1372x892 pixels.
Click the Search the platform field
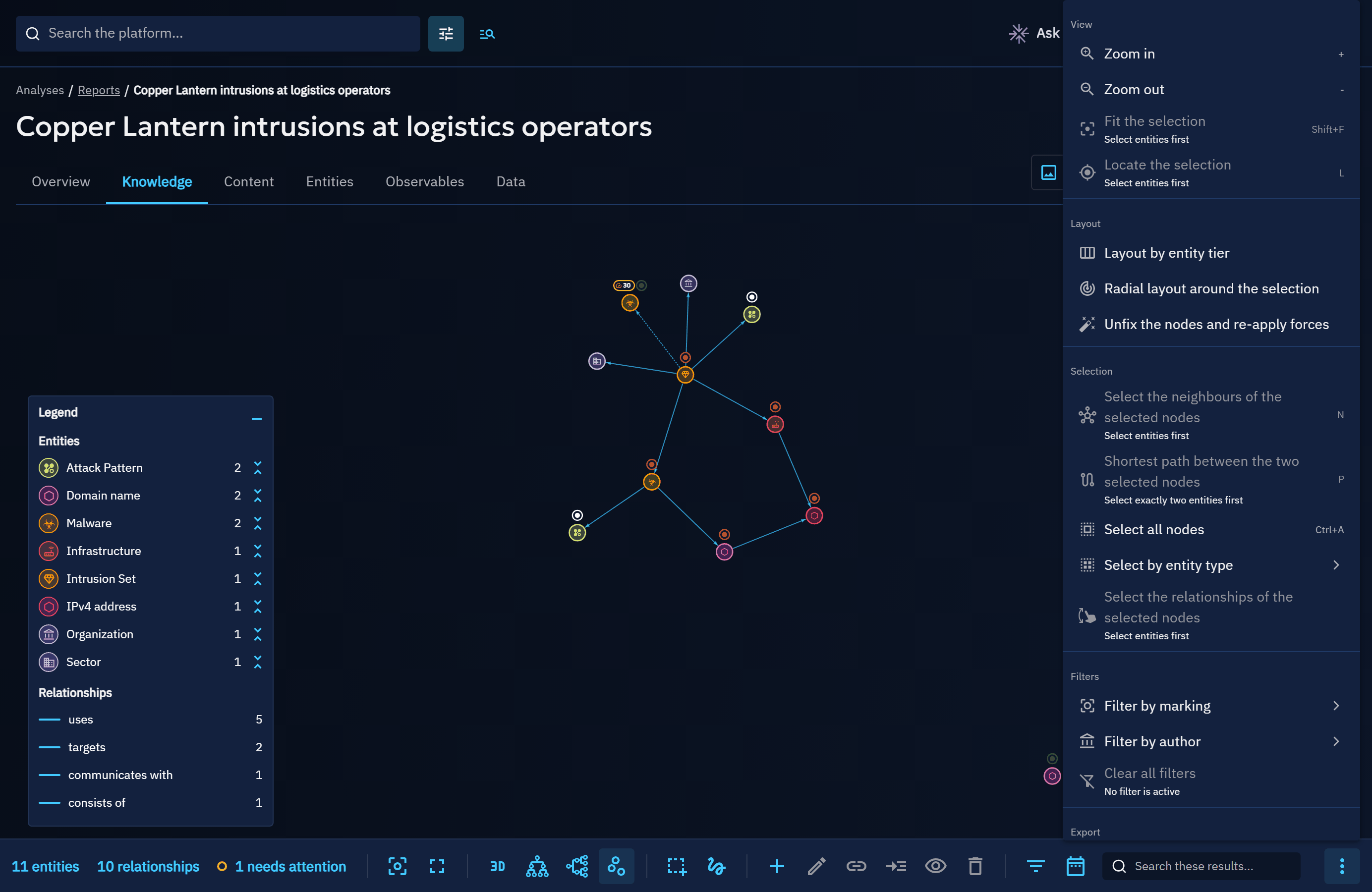click(218, 33)
